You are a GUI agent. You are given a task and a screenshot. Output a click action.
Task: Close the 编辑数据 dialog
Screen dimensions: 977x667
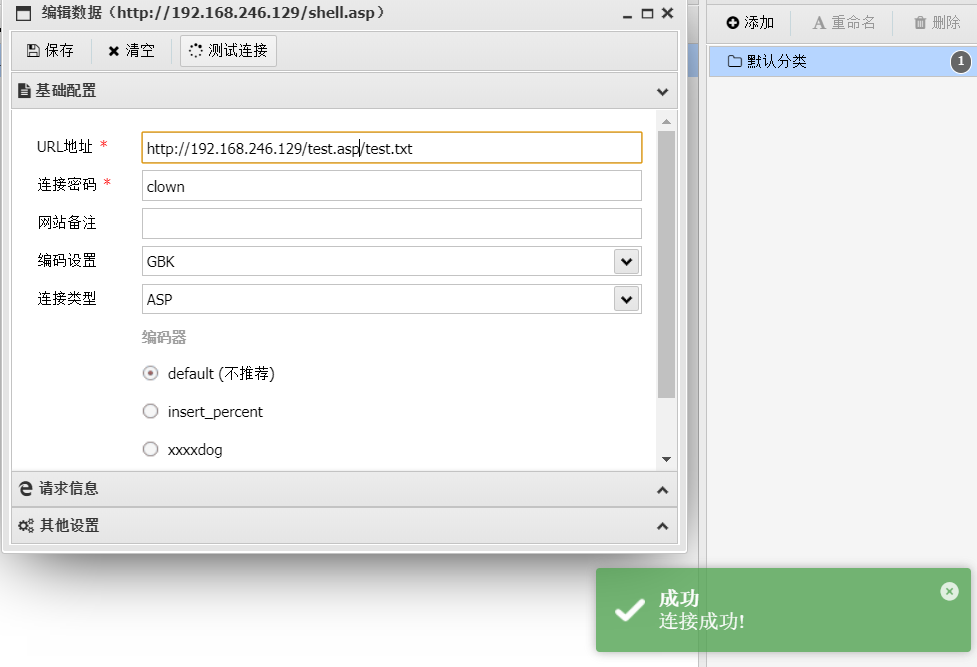point(667,12)
